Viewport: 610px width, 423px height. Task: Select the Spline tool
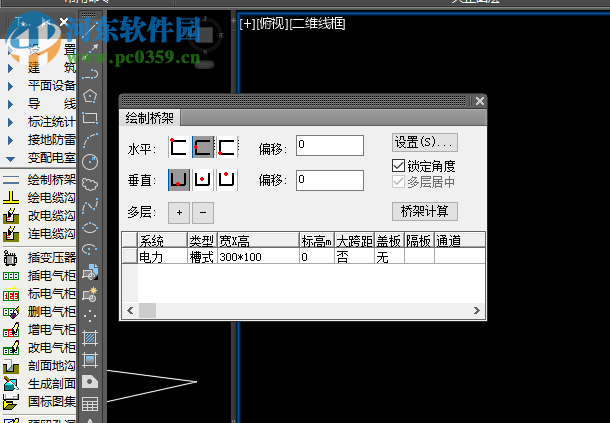point(90,206)
